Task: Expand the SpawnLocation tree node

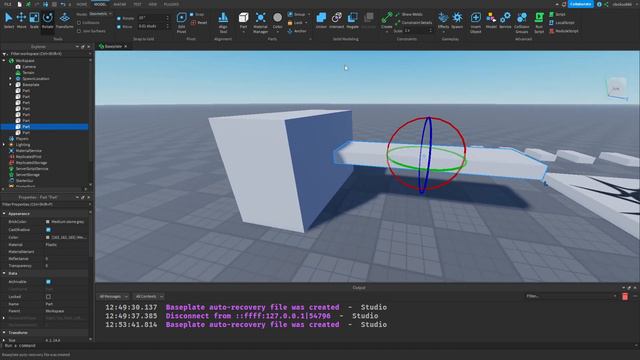Action: coord(11,78)
